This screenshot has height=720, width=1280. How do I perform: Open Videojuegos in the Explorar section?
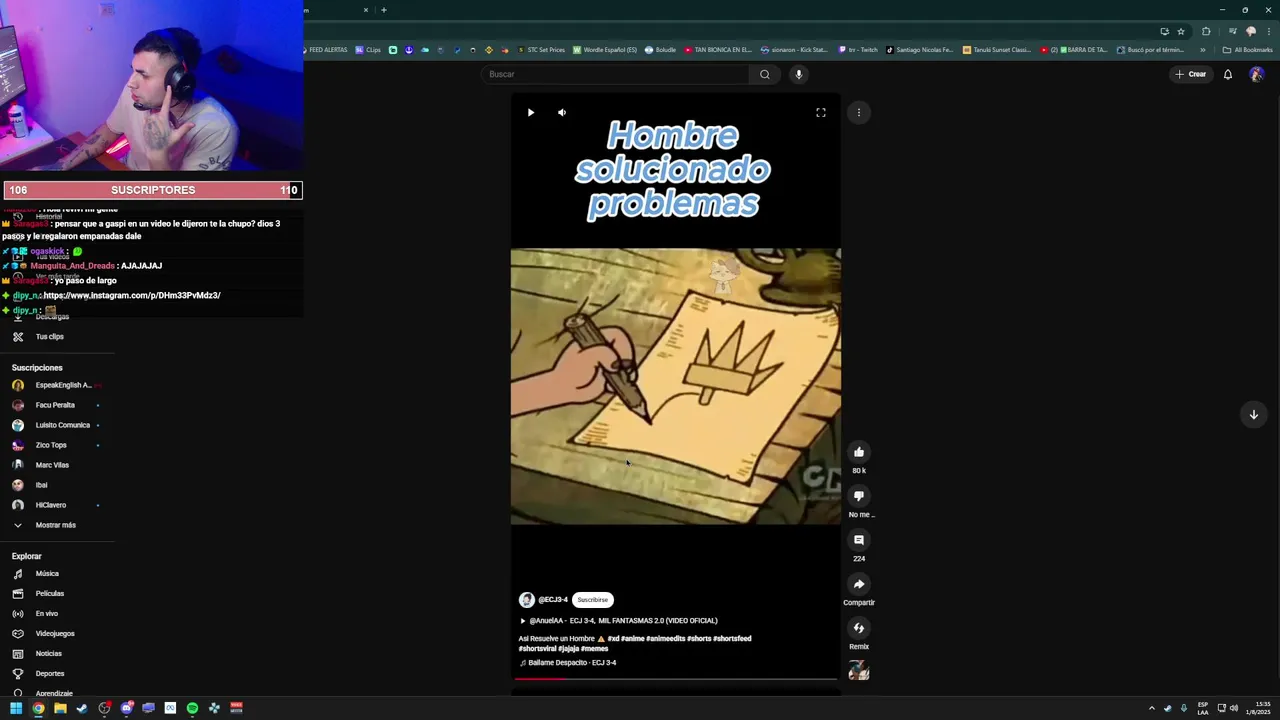pos(57,634)
